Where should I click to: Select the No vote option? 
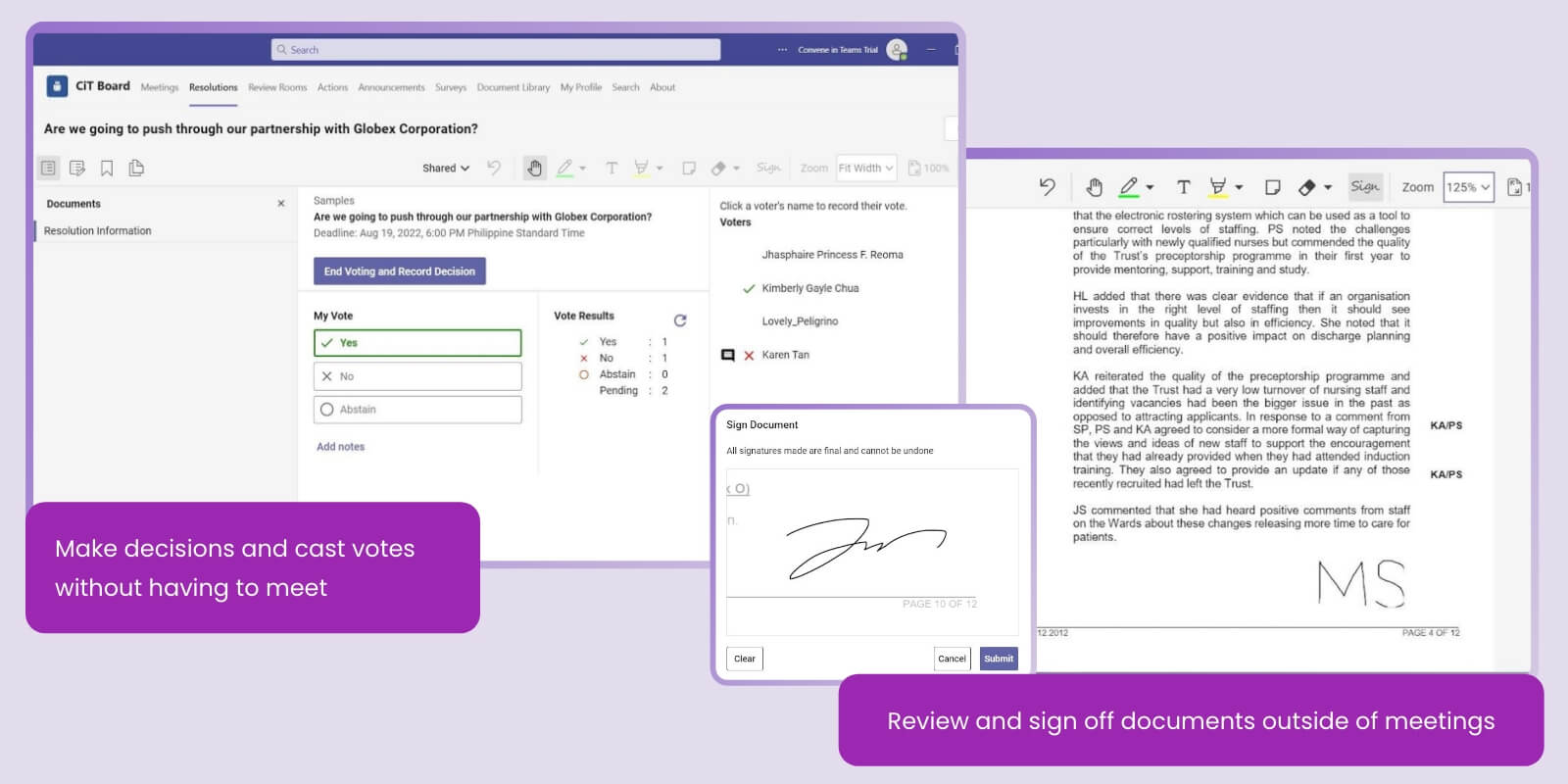point(417,376)
